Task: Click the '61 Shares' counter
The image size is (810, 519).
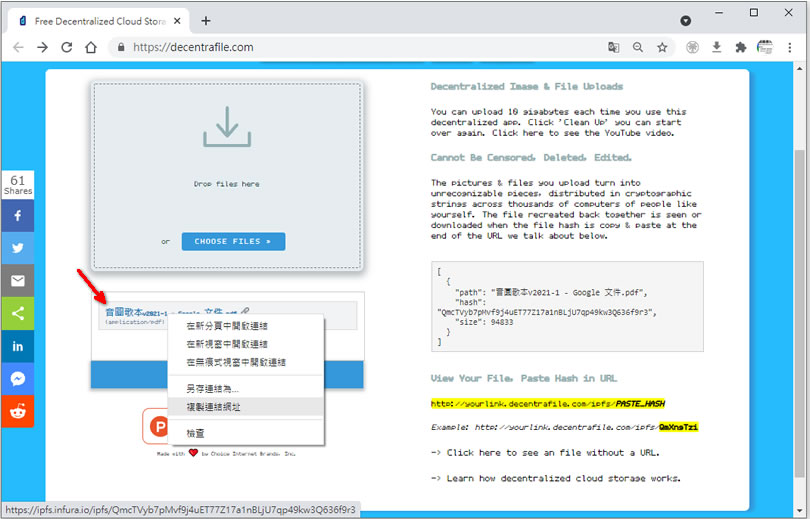Action: (18, 184)
